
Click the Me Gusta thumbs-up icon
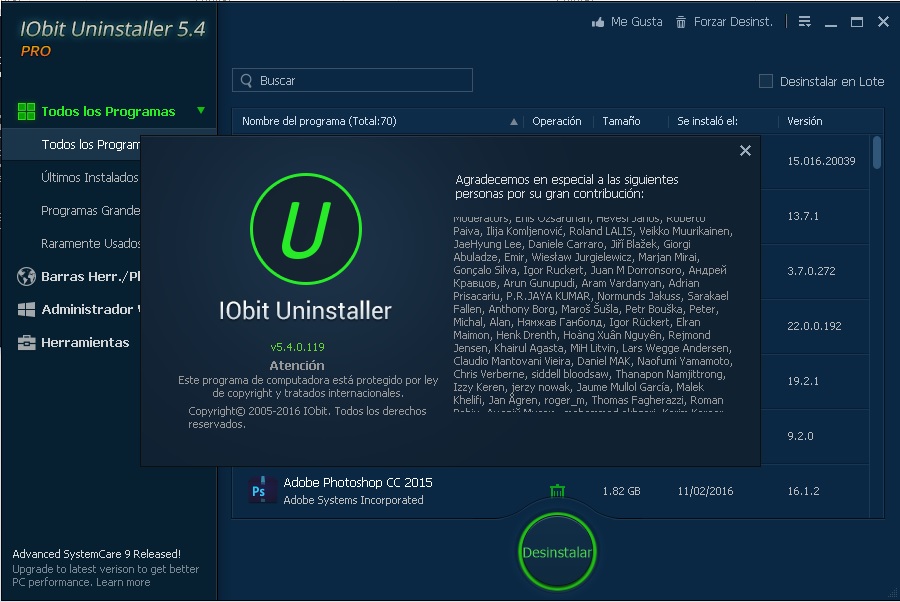(x=598, y=22)
